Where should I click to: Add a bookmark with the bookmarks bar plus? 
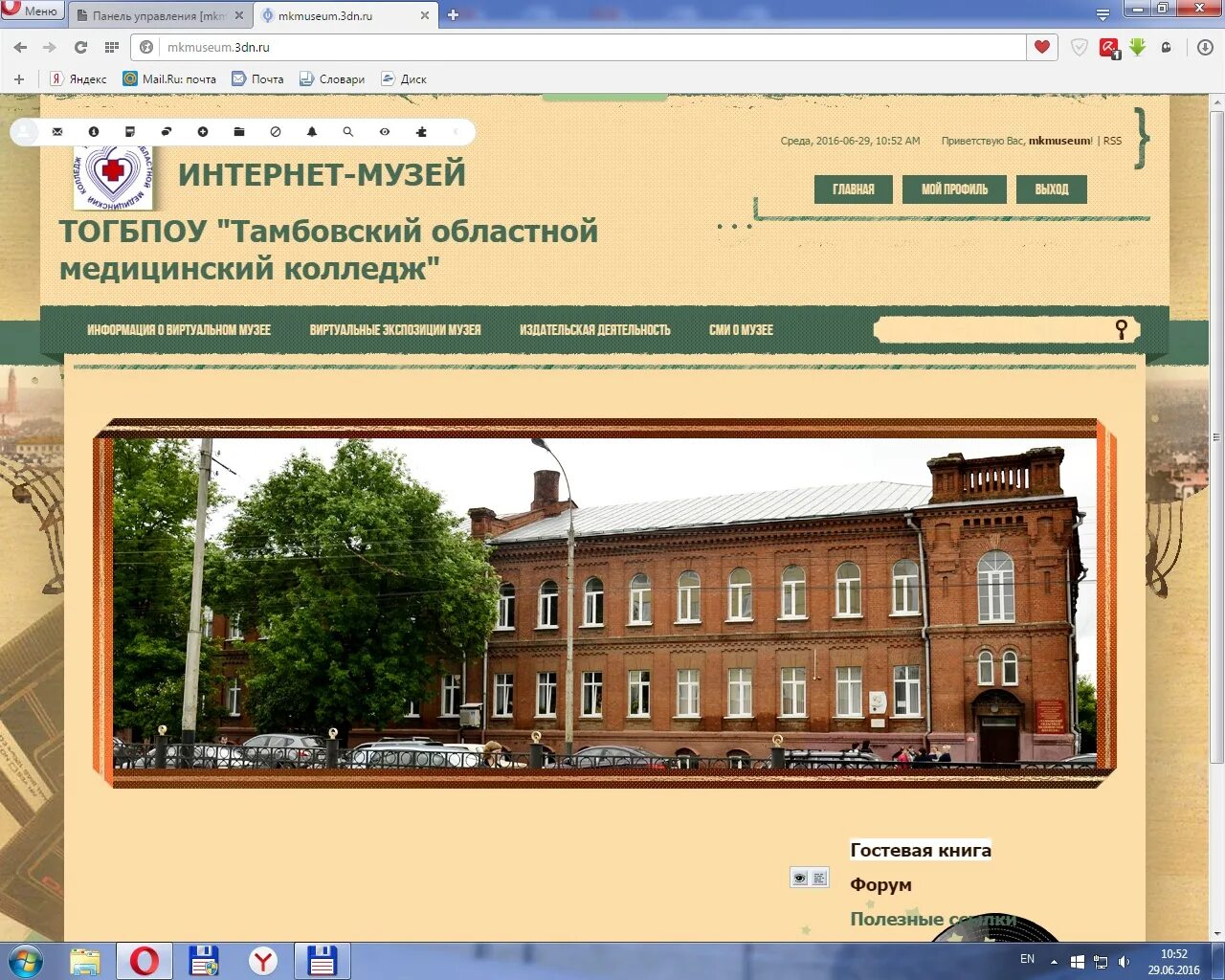[x=19, y=78]
